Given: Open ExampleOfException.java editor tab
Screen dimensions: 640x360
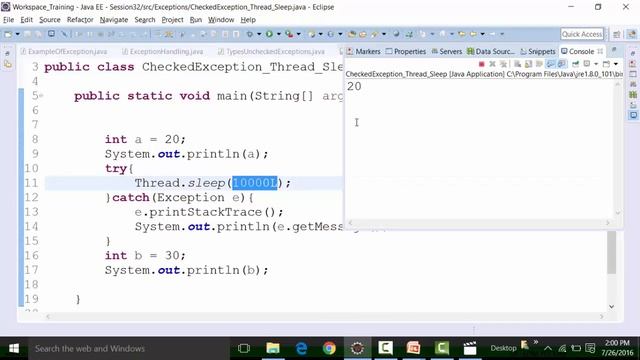Looking at the screenshot, I should click(x=64, y=51).
